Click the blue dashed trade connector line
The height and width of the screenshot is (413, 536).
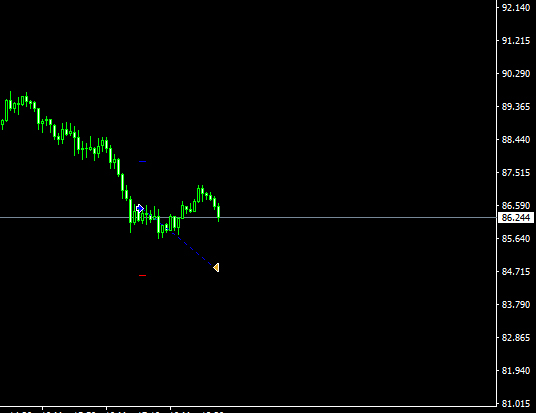tap(193, 250)
